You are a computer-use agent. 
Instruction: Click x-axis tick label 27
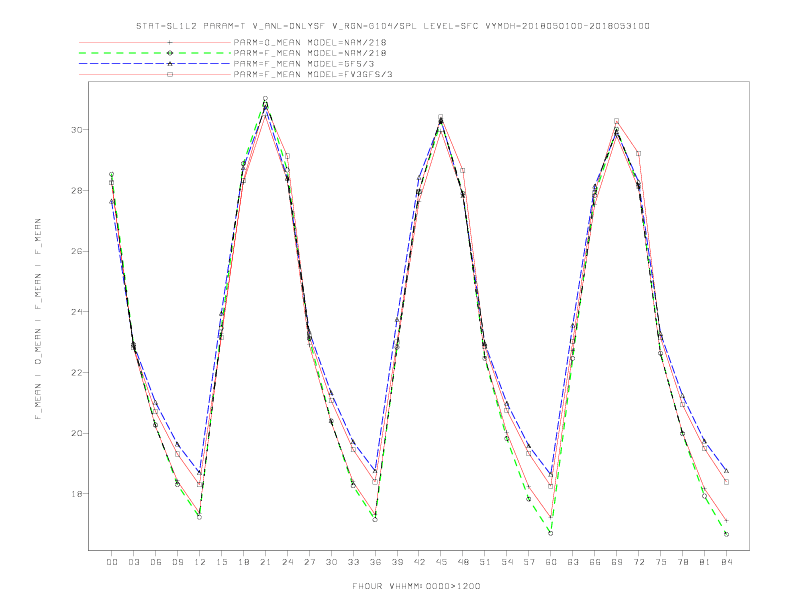point(309,562)
